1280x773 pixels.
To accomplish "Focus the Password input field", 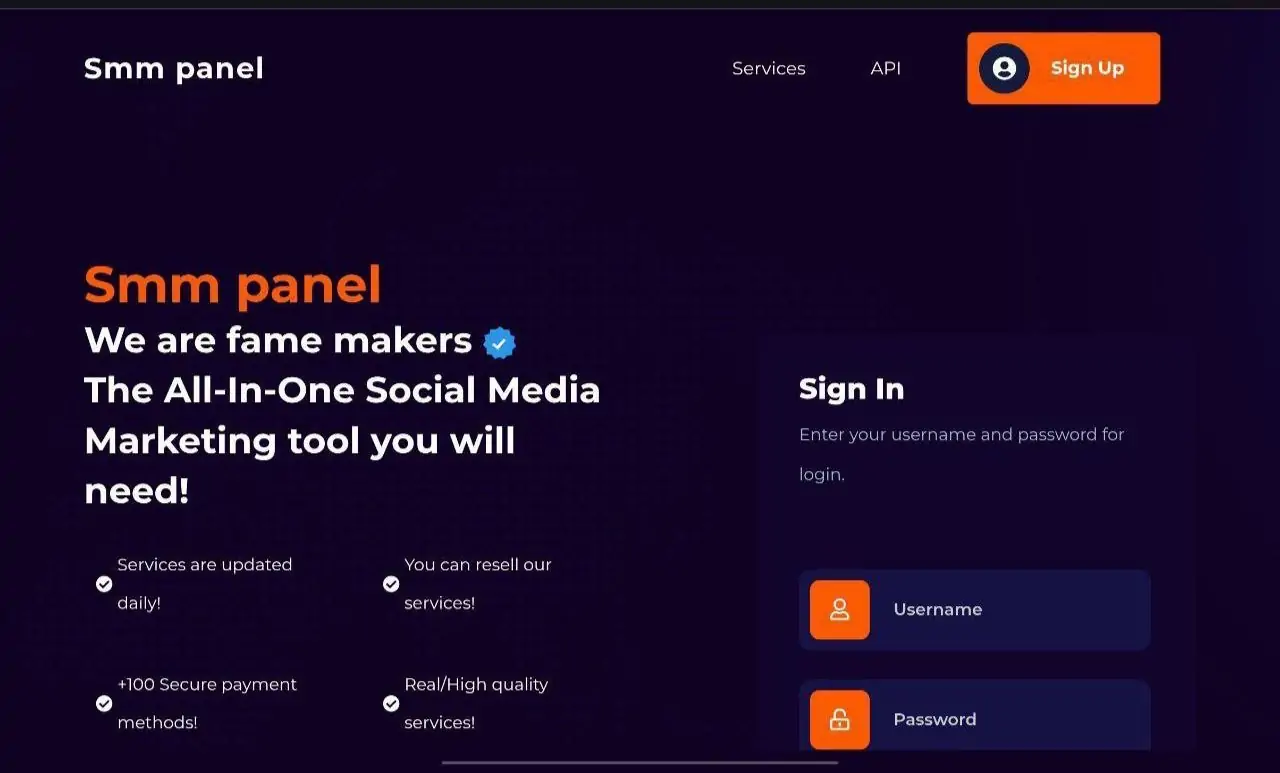I will (1010, 720).
